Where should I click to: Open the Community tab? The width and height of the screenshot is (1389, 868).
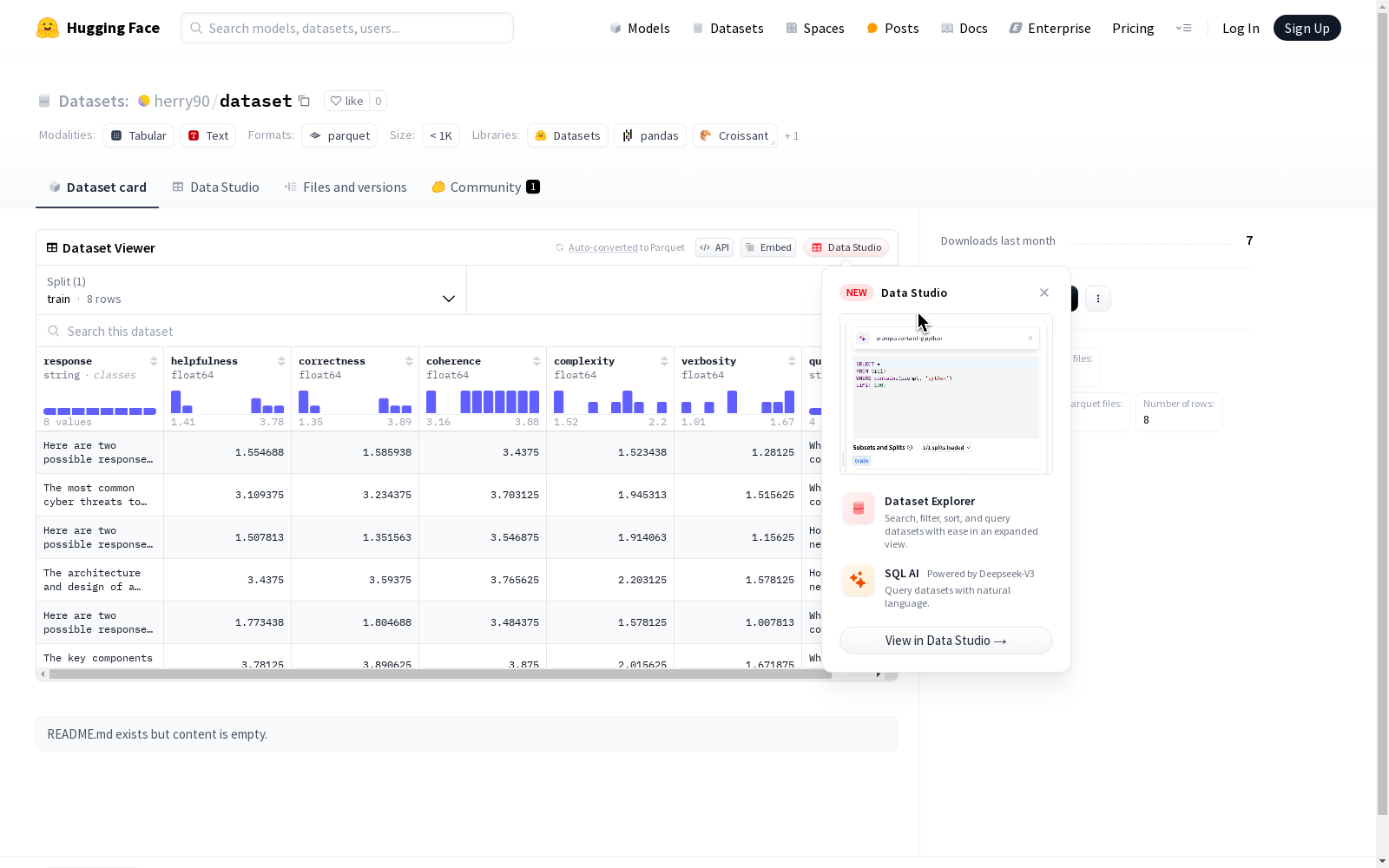tap(485, 187)
